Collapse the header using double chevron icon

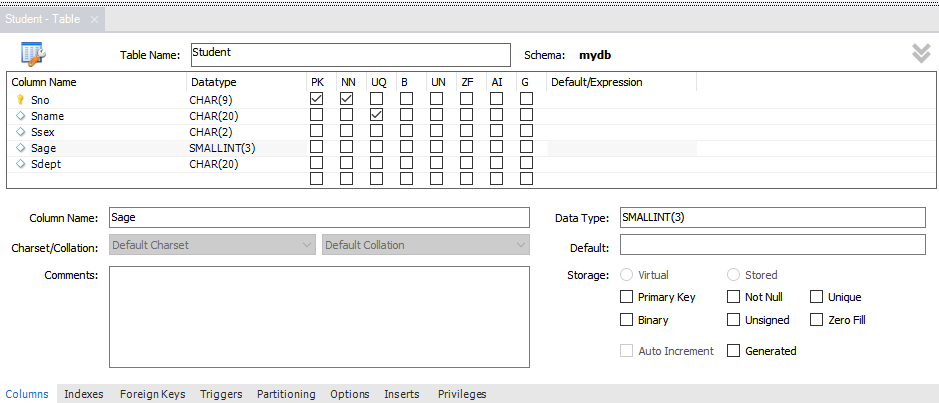(x=921, y=54)
